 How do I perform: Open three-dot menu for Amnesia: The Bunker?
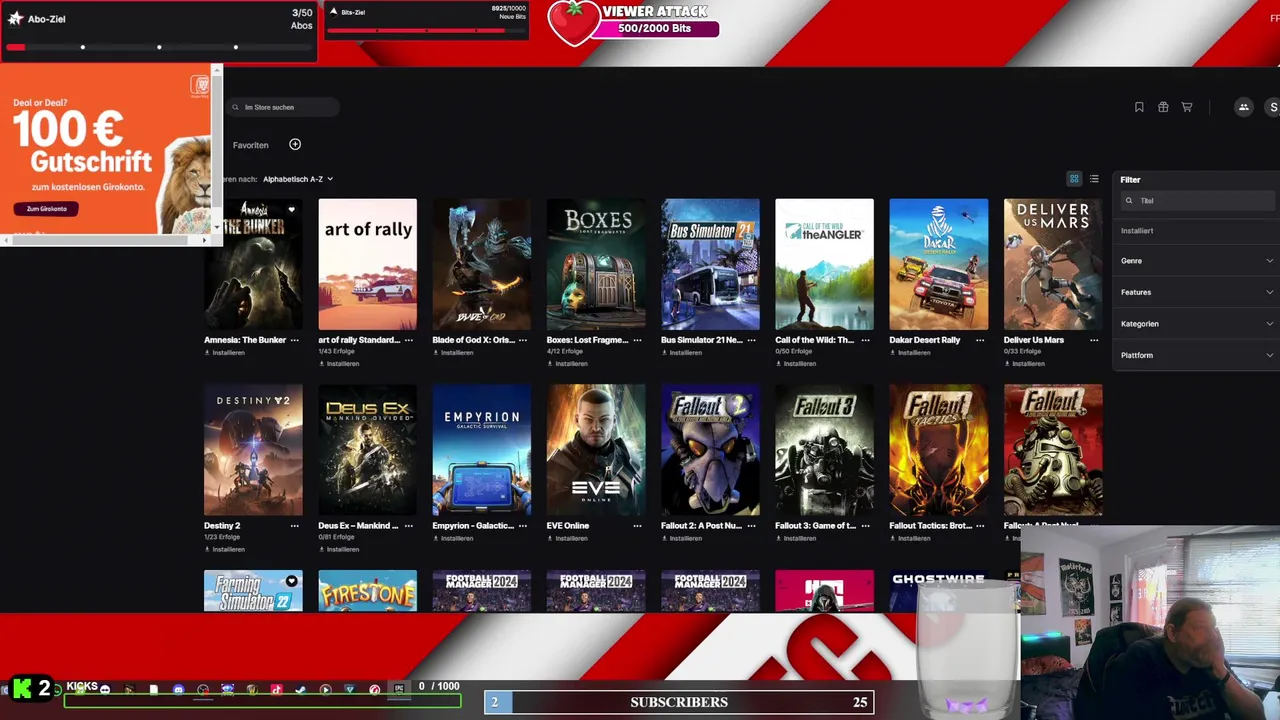294,340
